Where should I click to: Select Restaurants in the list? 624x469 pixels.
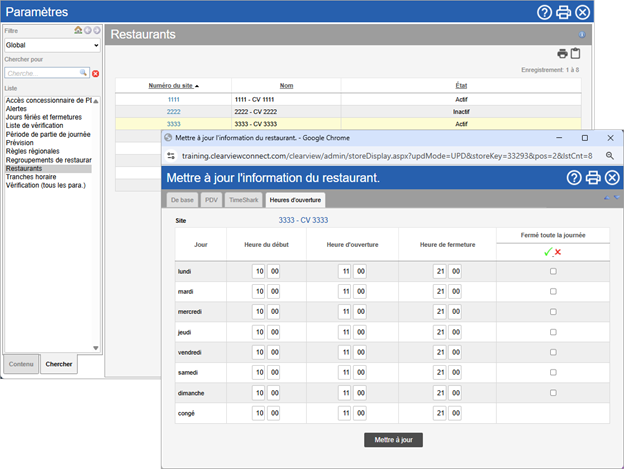tap(48, 168)
